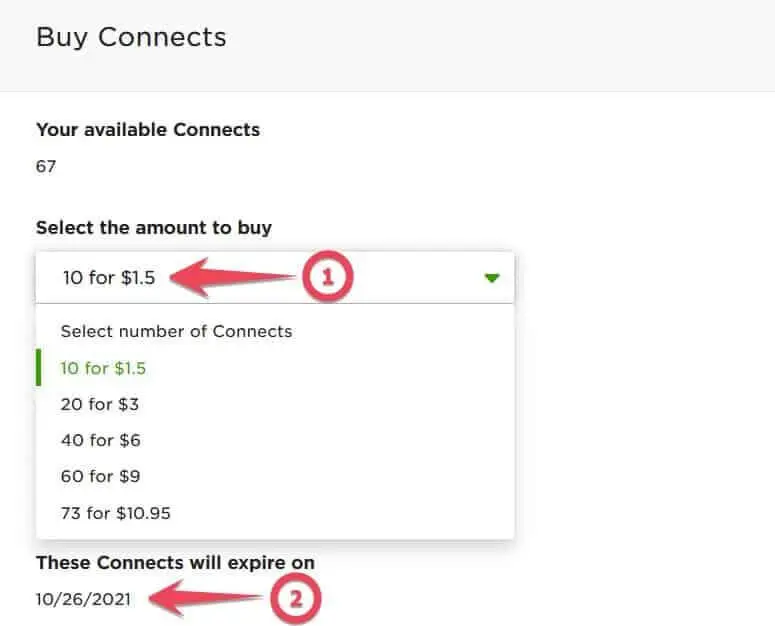Choose the 40 for $6 option
This screenshot has width=775, height=626.
coord(99,440)
